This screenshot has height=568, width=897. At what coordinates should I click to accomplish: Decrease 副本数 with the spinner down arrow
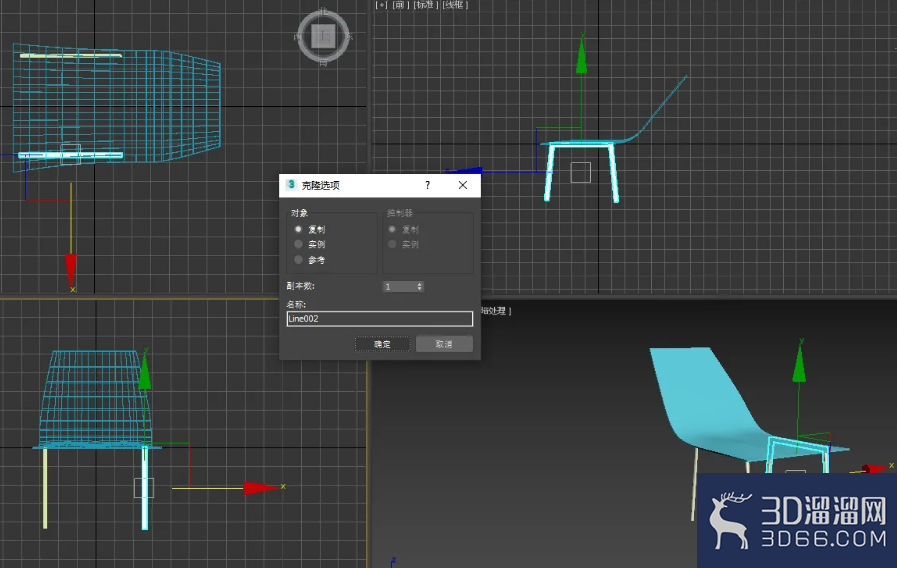point(420,289)
